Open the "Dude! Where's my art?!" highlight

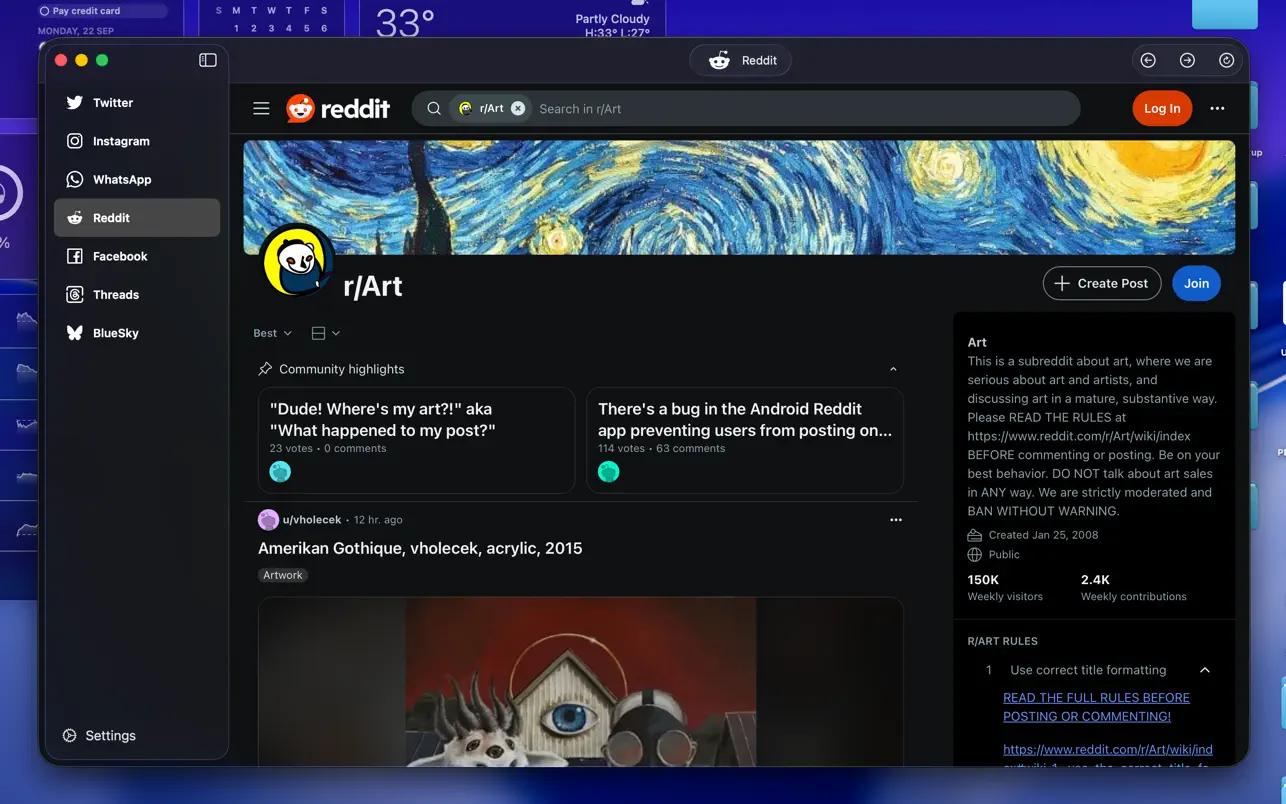click(416, 440)
